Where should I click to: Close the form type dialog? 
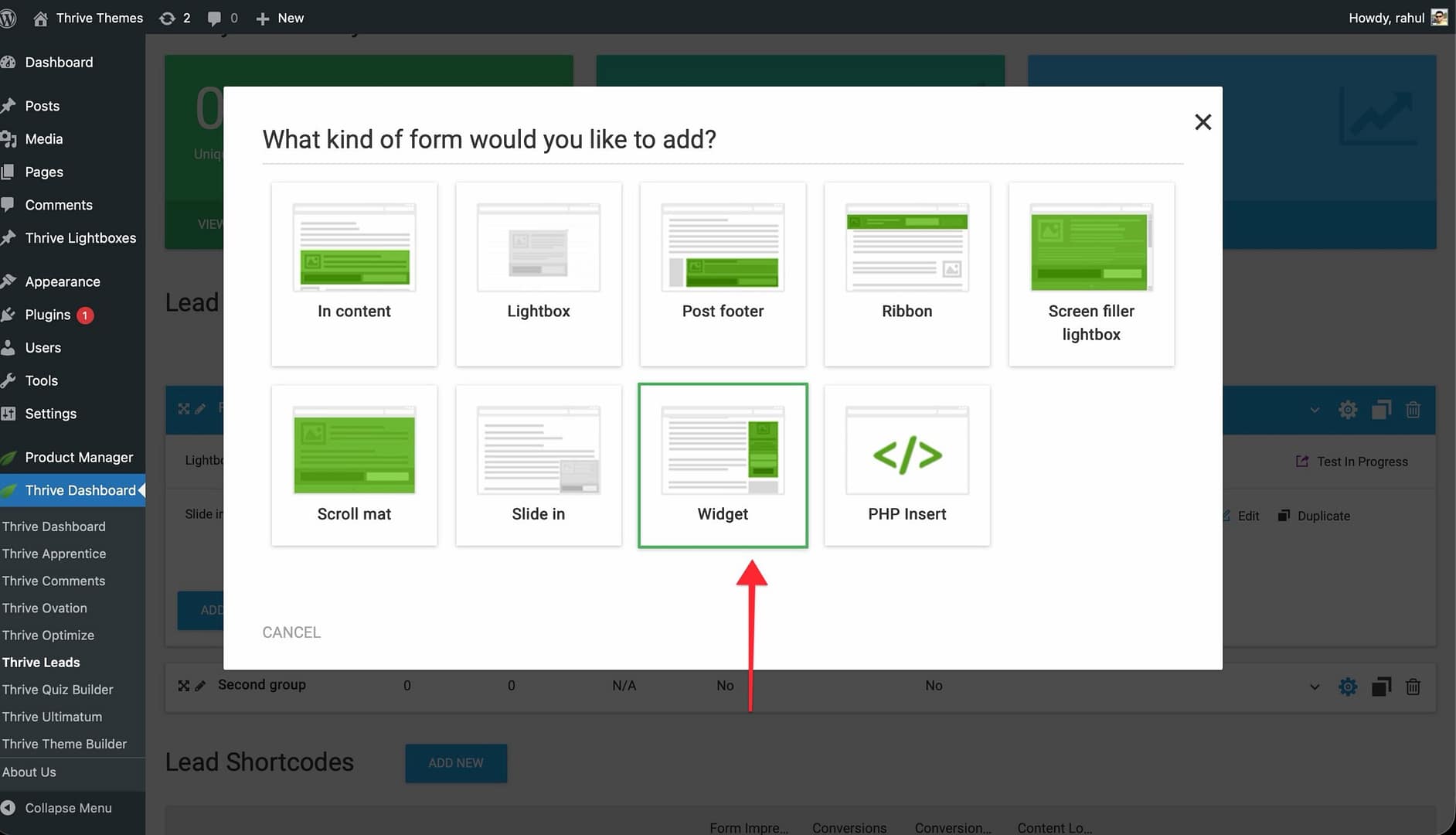tap(1203, 121)
